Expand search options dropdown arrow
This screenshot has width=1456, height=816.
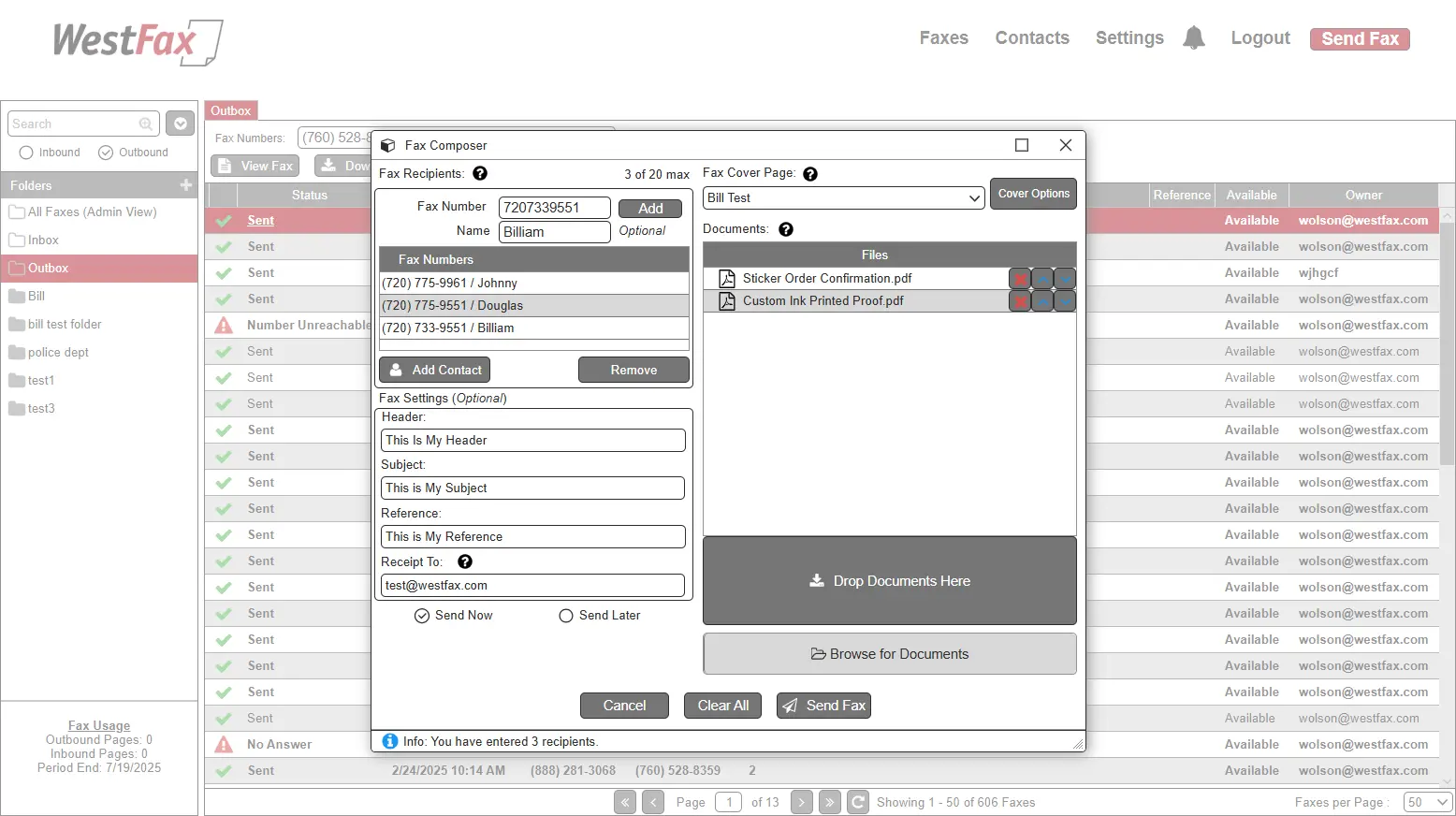[x=181, y=124]
